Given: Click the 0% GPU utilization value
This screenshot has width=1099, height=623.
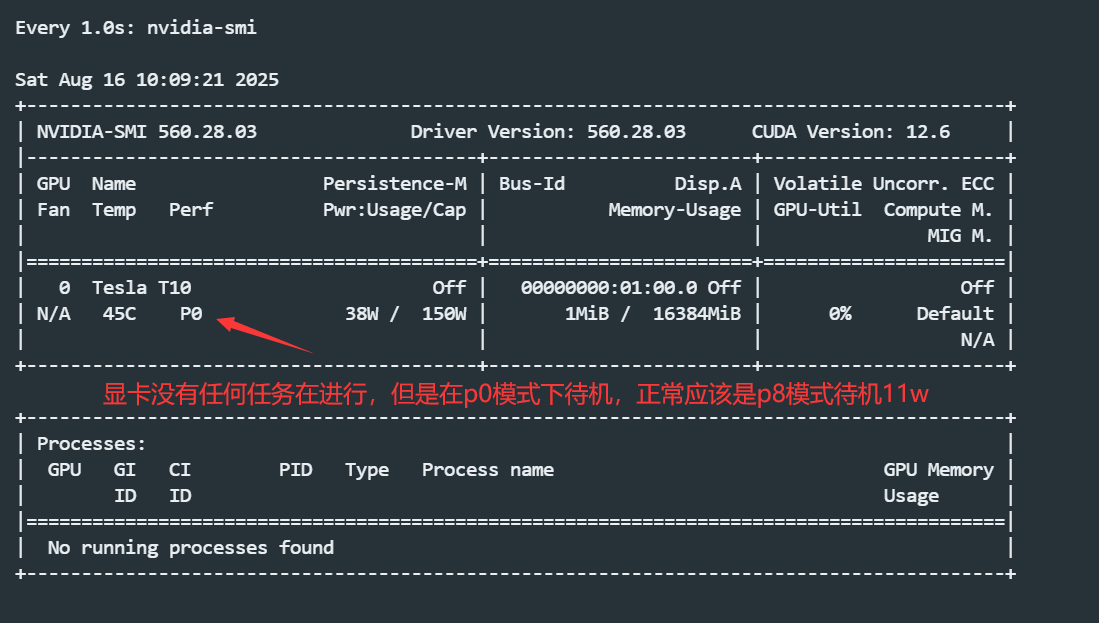Looking at the screenshot, I should tap(840, 314).
